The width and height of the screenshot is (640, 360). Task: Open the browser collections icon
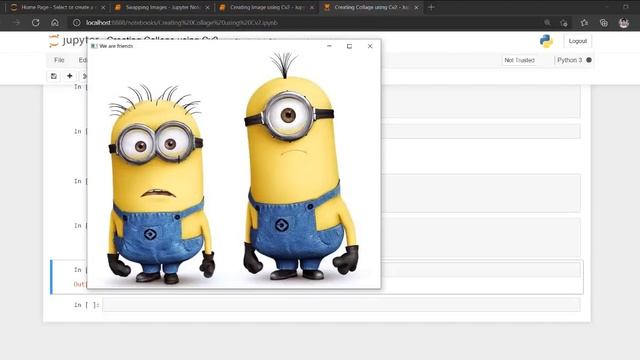coord(604,23)
